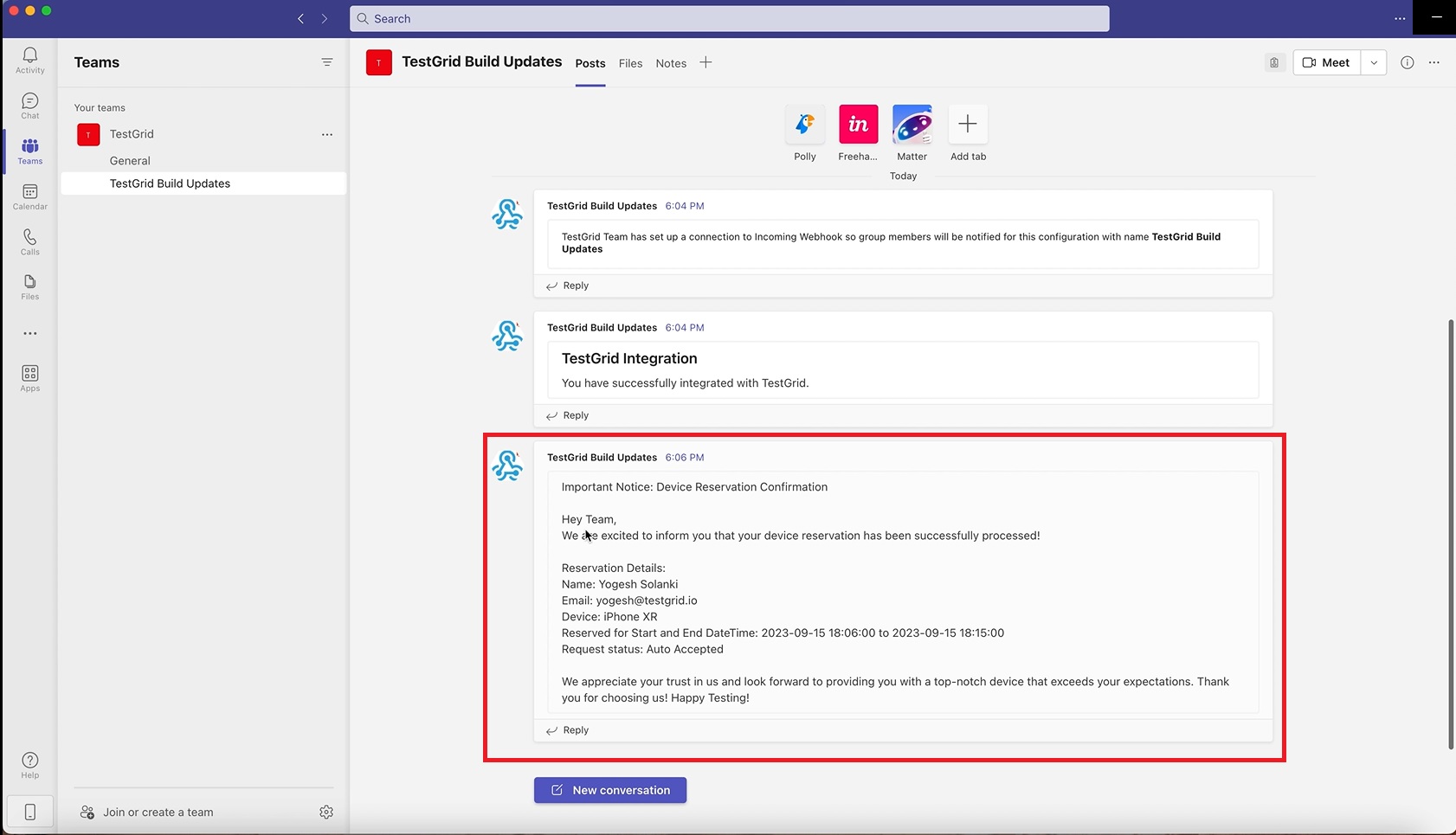Switch to the Posts tab
The height and width of the screenshot is (835, 1456).
point(590,63)
